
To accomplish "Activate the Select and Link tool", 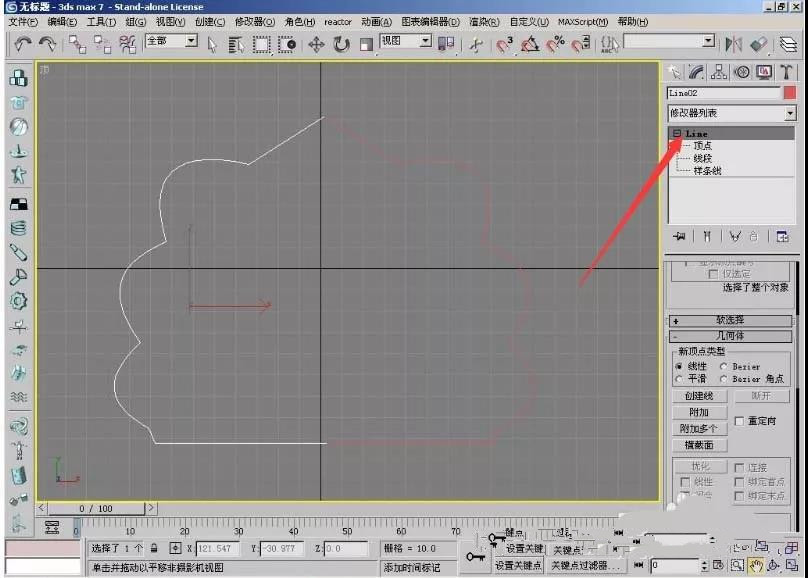I will pyautogui.click(x=77, y=44).
